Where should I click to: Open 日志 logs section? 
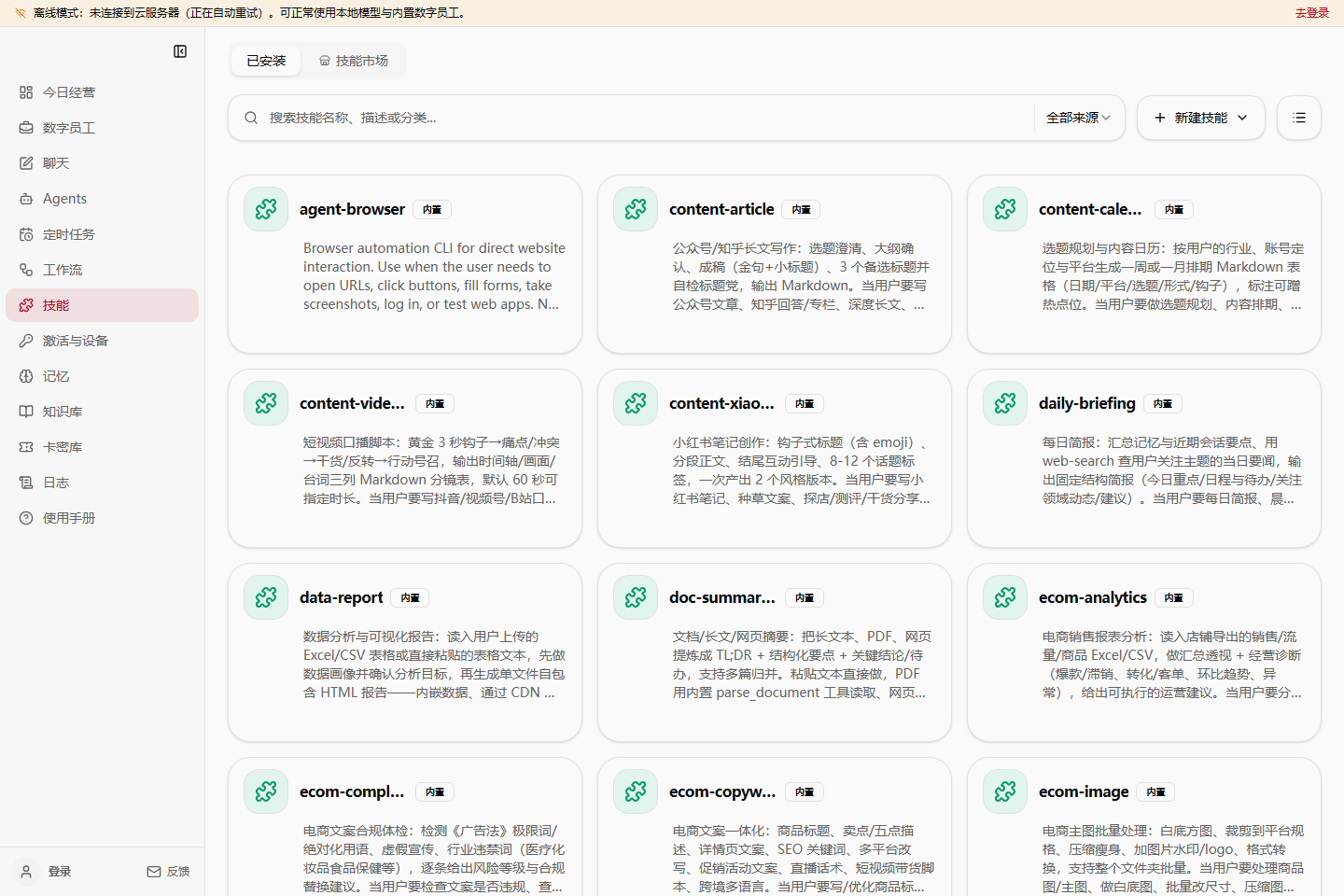[103, 483]
